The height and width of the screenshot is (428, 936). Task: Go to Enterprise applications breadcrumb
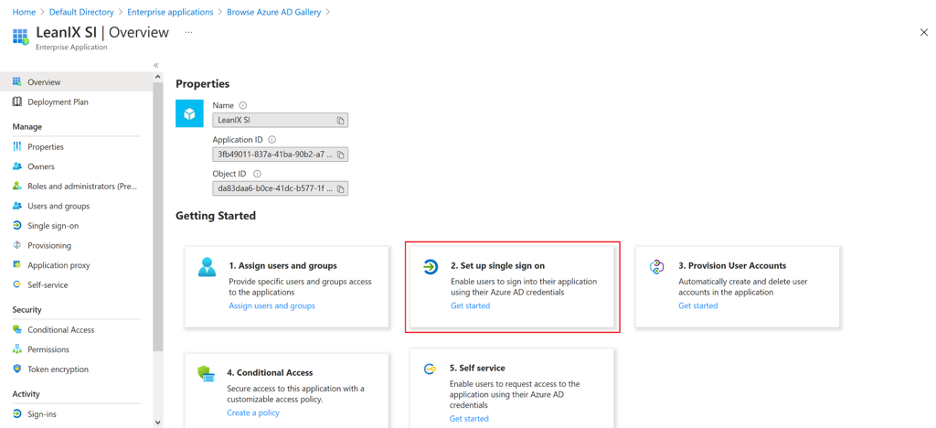tap(169, 11)
